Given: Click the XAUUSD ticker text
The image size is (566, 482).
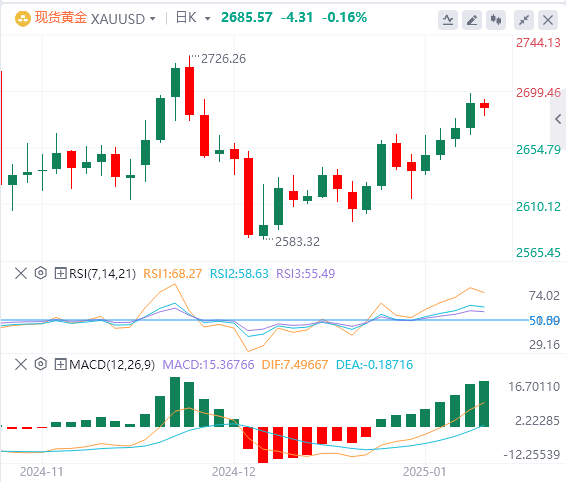Looking at the screenshot, I should point(118,19).
